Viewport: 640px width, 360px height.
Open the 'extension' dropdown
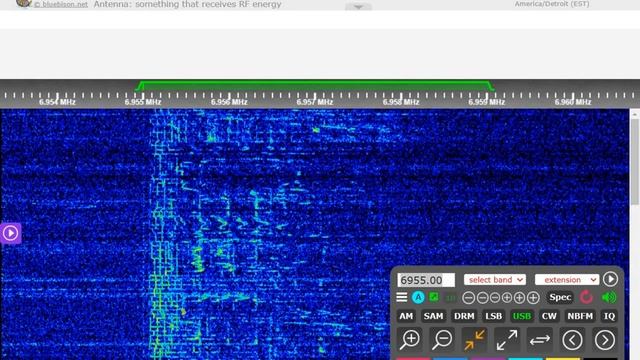567,280
